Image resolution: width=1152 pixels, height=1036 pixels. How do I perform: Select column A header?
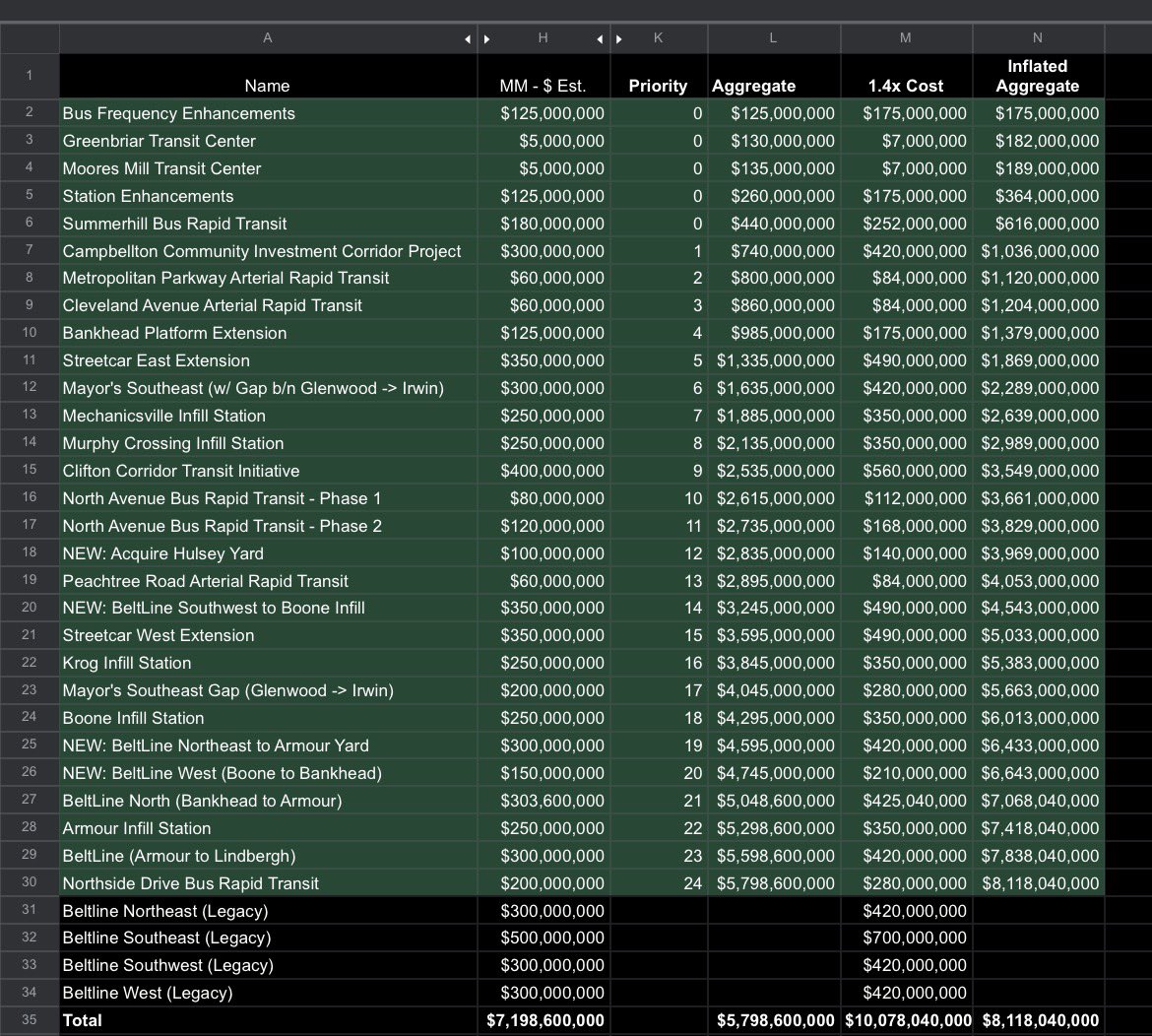(x=268, y=38)
